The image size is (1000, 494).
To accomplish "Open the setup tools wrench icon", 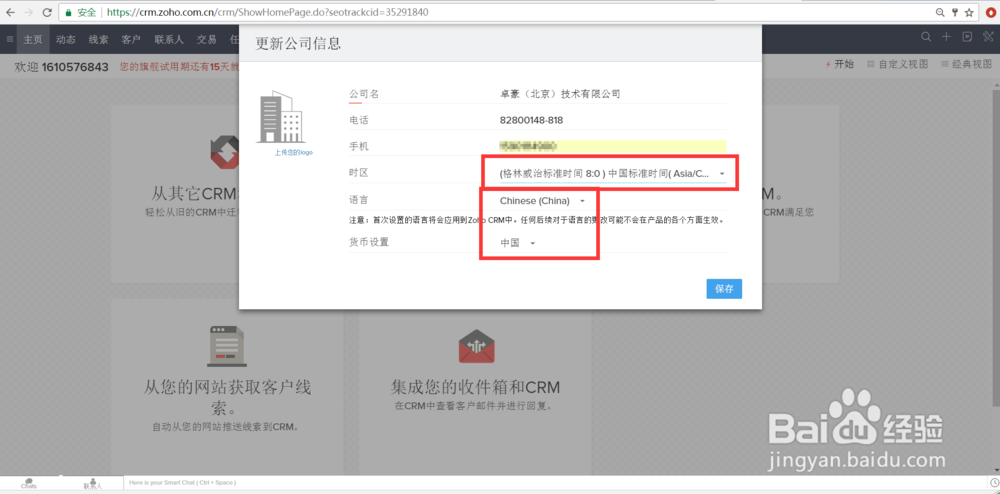I will click(x=989, y=37).
